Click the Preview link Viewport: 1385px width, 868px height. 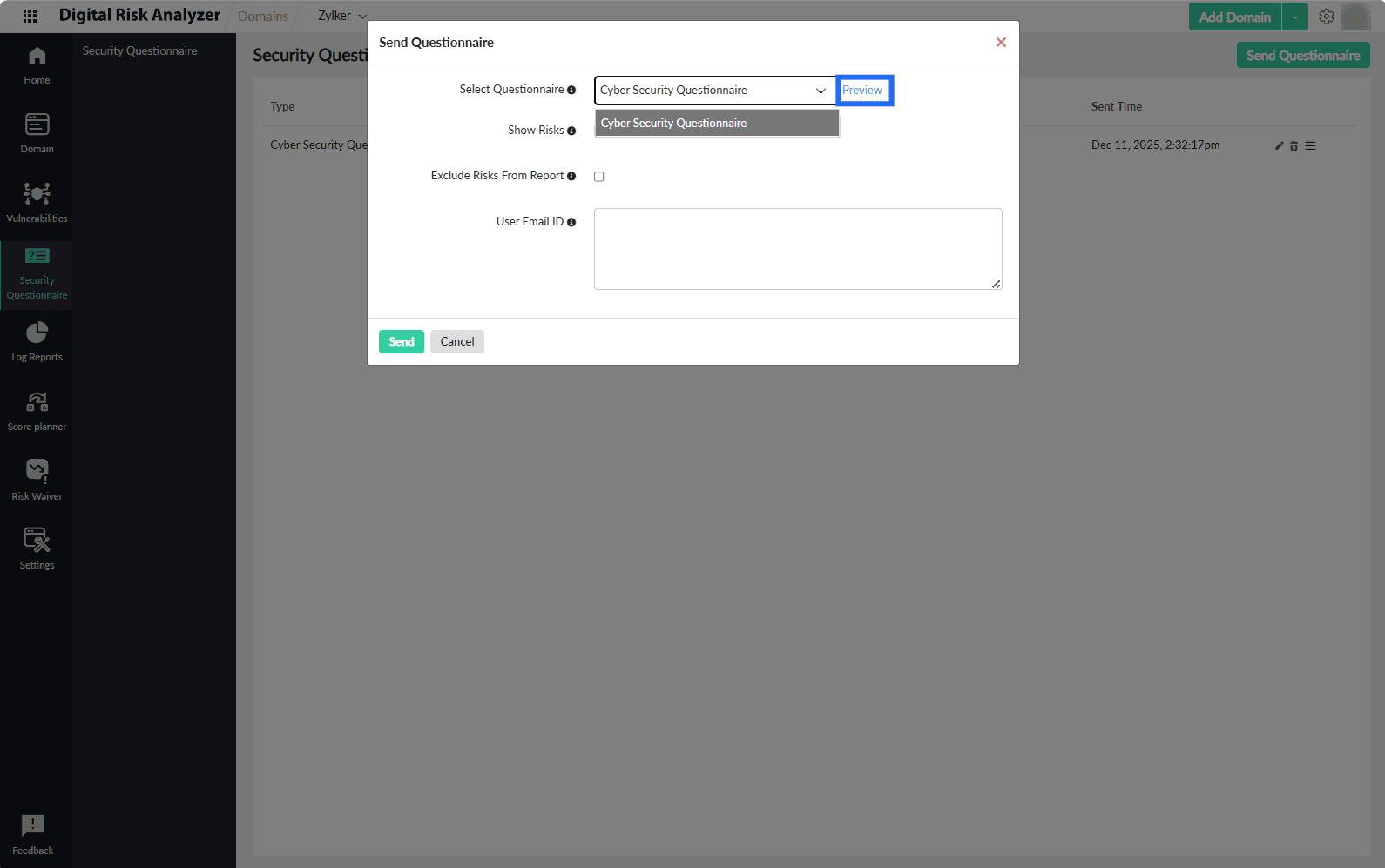(x=862, y=91)
